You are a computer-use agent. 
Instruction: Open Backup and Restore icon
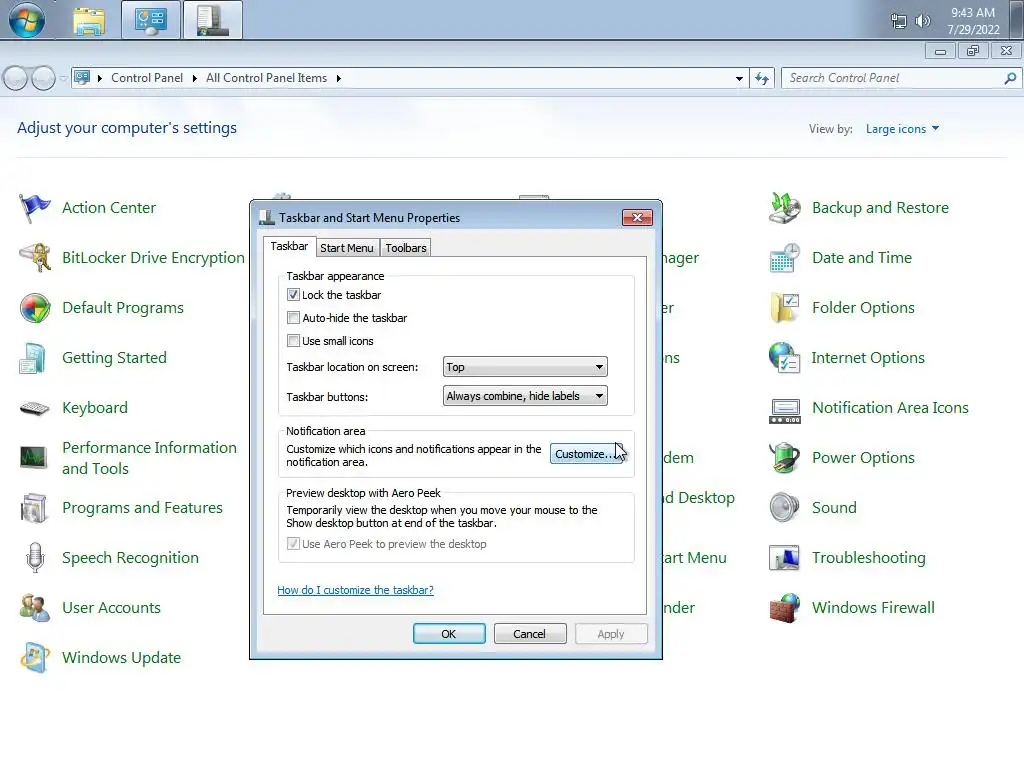784,208
